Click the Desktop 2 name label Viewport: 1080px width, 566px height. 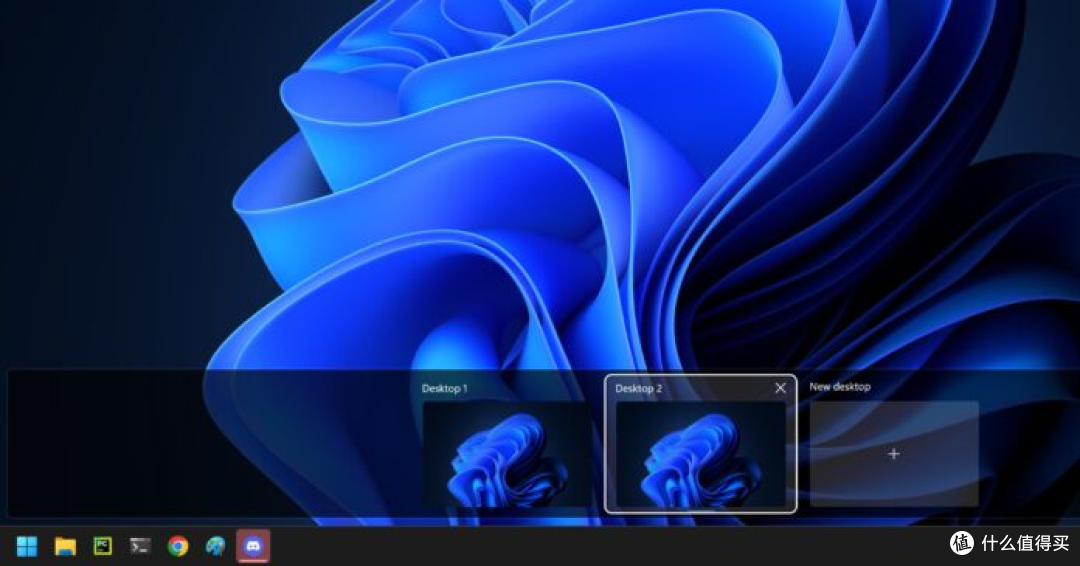tap(638, 388)
